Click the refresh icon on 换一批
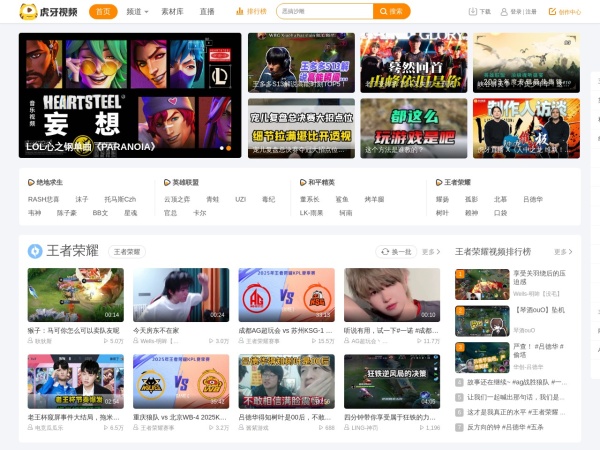 (x=384, y=252)
